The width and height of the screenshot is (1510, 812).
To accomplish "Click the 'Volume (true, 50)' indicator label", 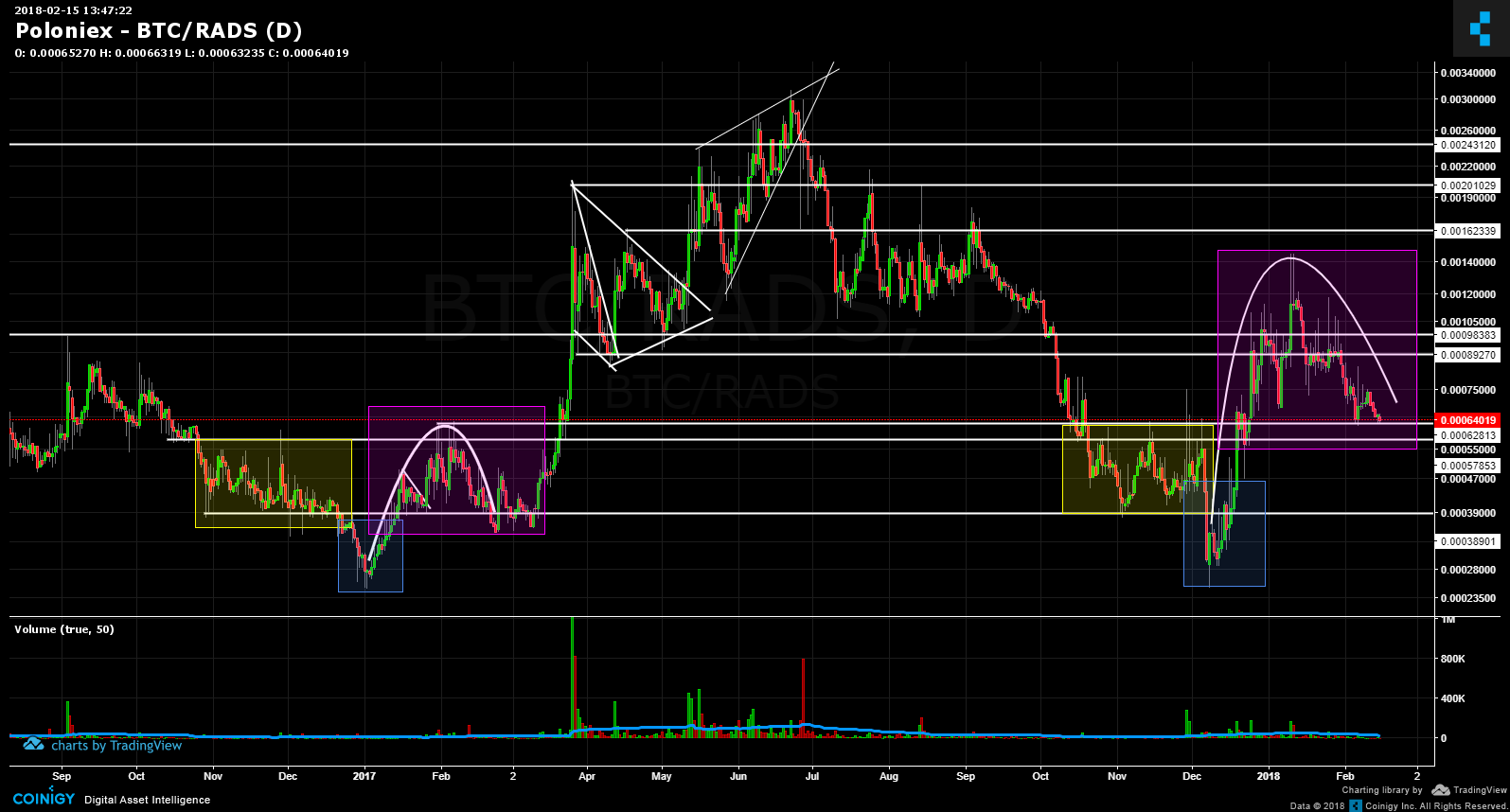I will (64, 629).
